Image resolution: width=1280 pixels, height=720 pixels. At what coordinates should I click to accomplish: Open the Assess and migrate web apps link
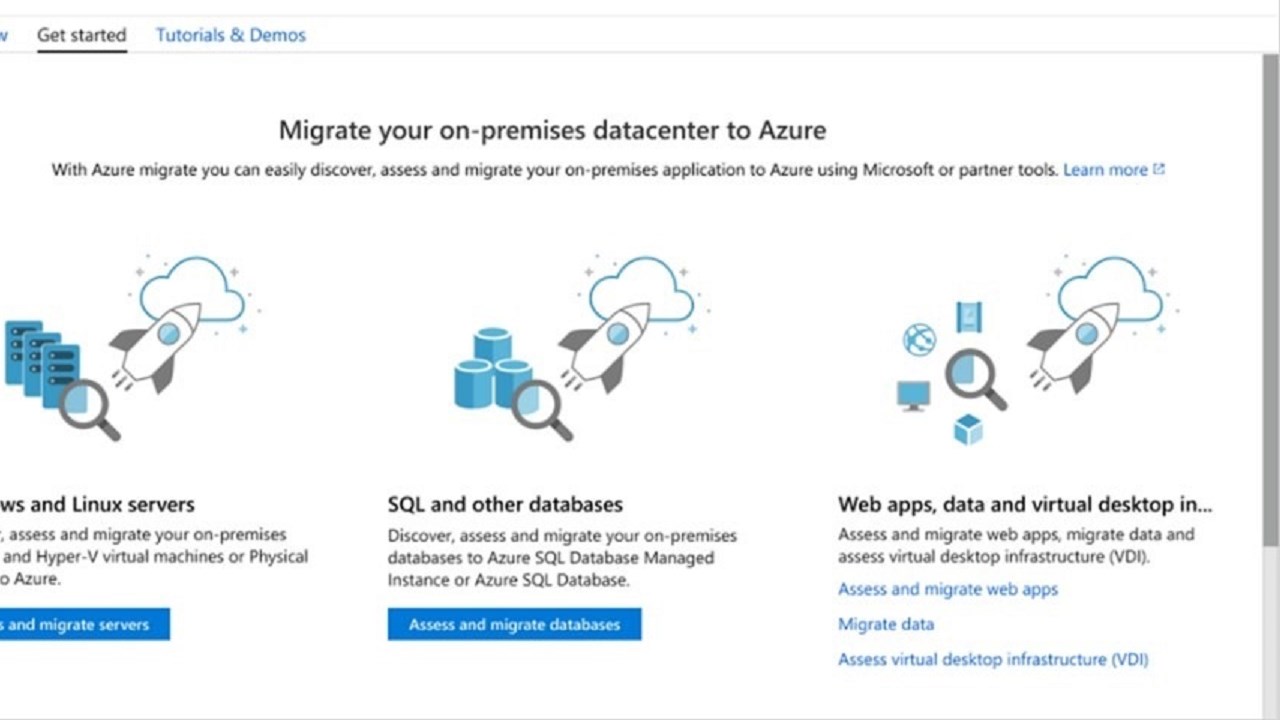point(947,590)
